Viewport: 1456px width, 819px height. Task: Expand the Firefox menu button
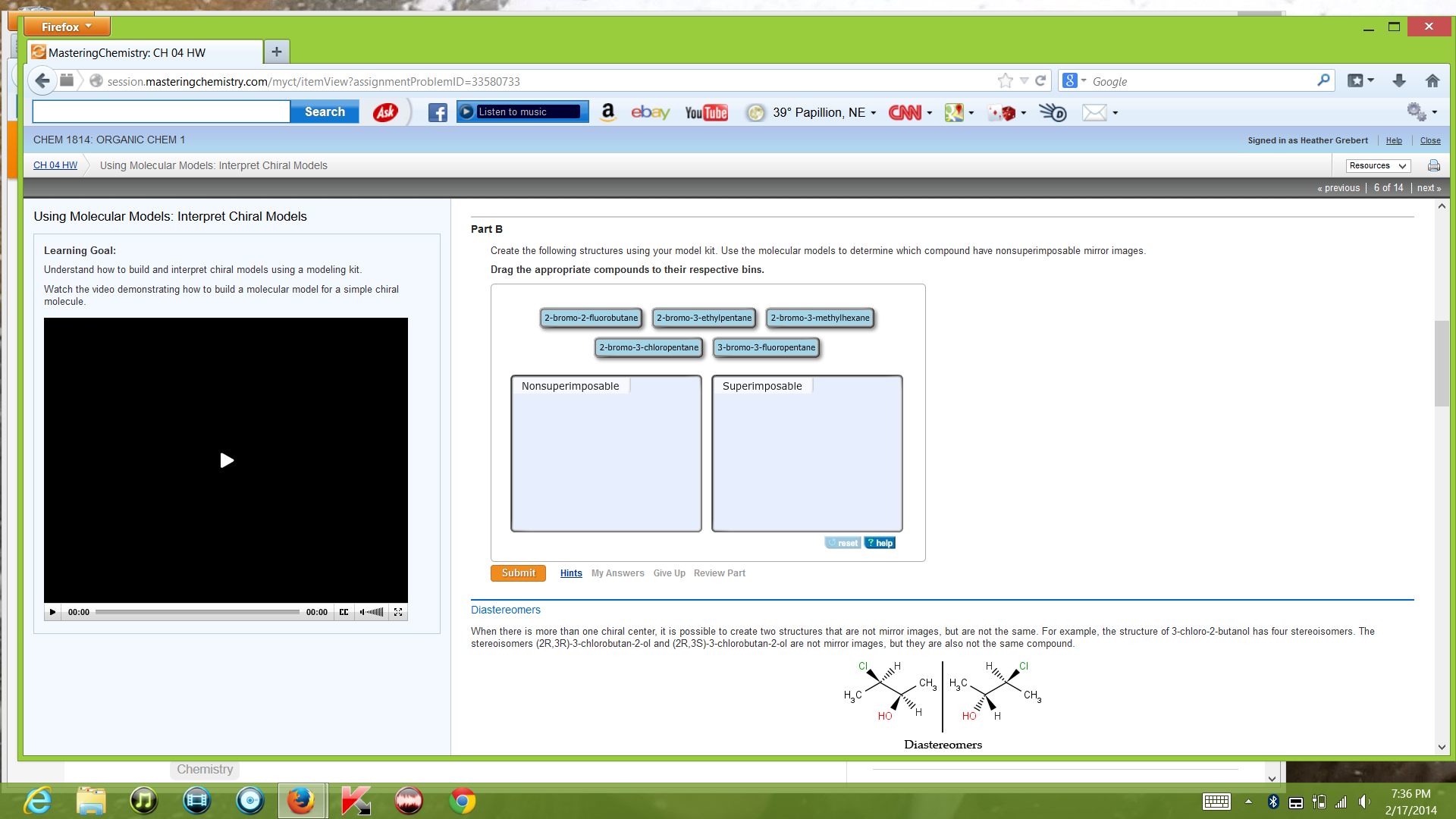pos(65,26)
